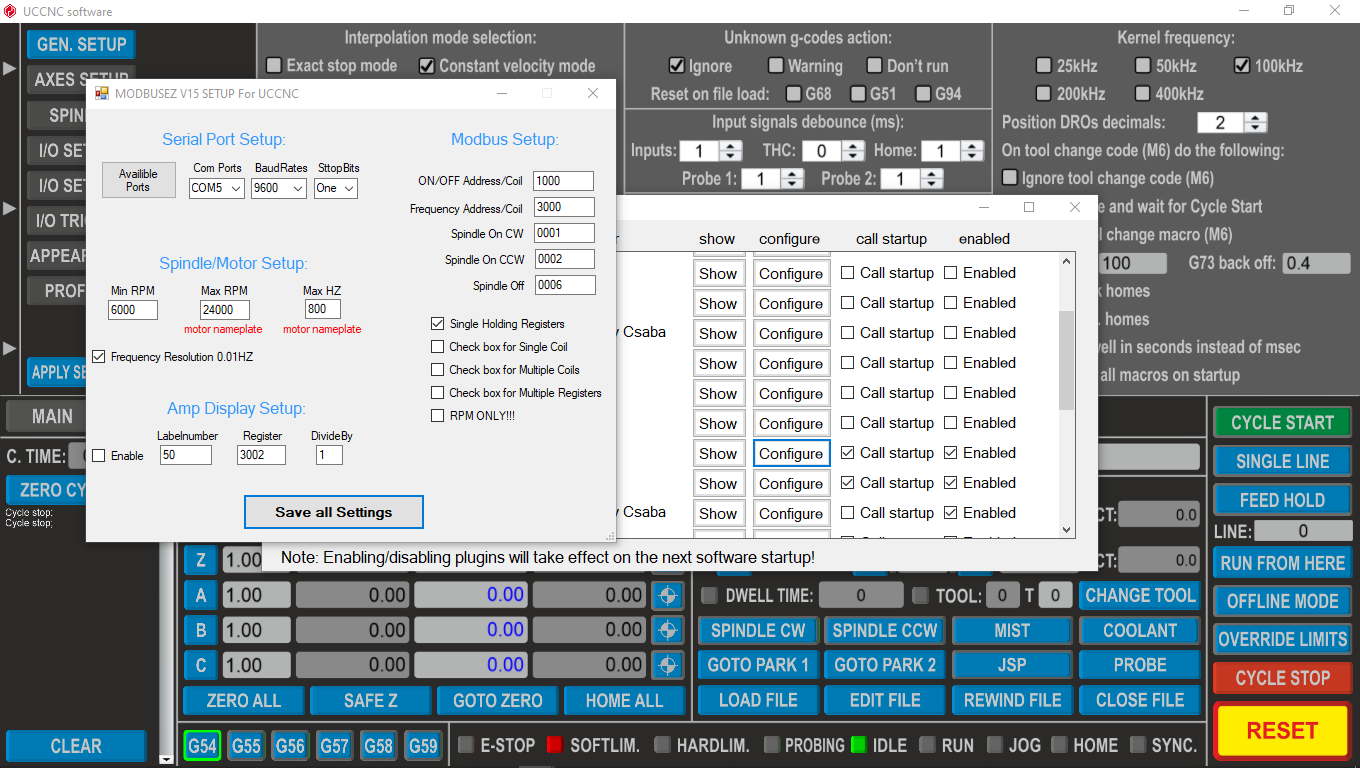Click the TOOL indicator LED
Image resolution: width=1360 pixels, height=768 pixels.
click(920, 596)
